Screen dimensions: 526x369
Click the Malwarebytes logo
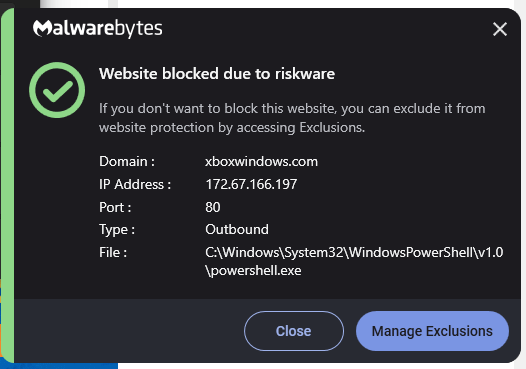click(98, 29)
